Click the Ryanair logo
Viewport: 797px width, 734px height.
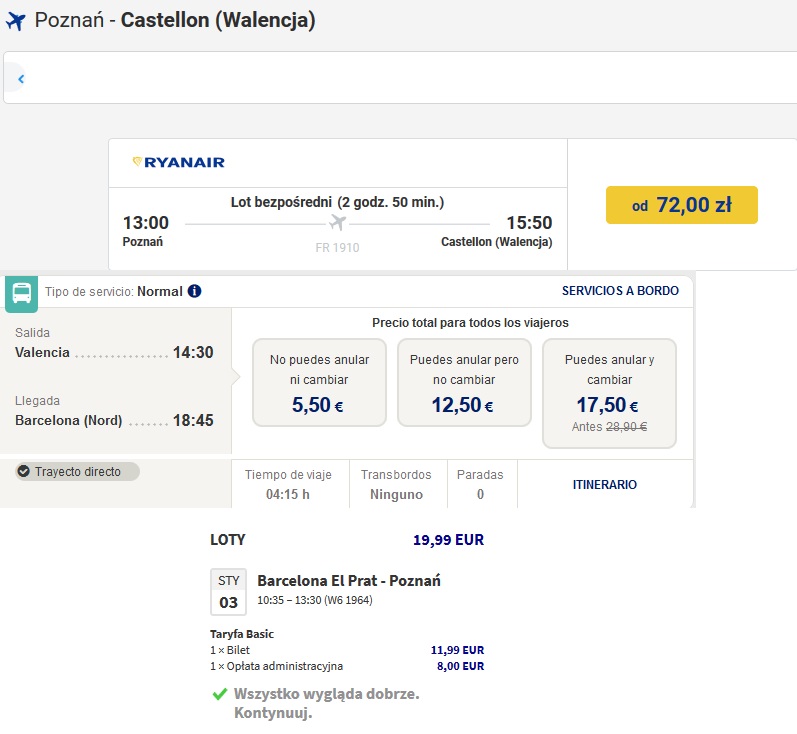click(x=178, y=162)
